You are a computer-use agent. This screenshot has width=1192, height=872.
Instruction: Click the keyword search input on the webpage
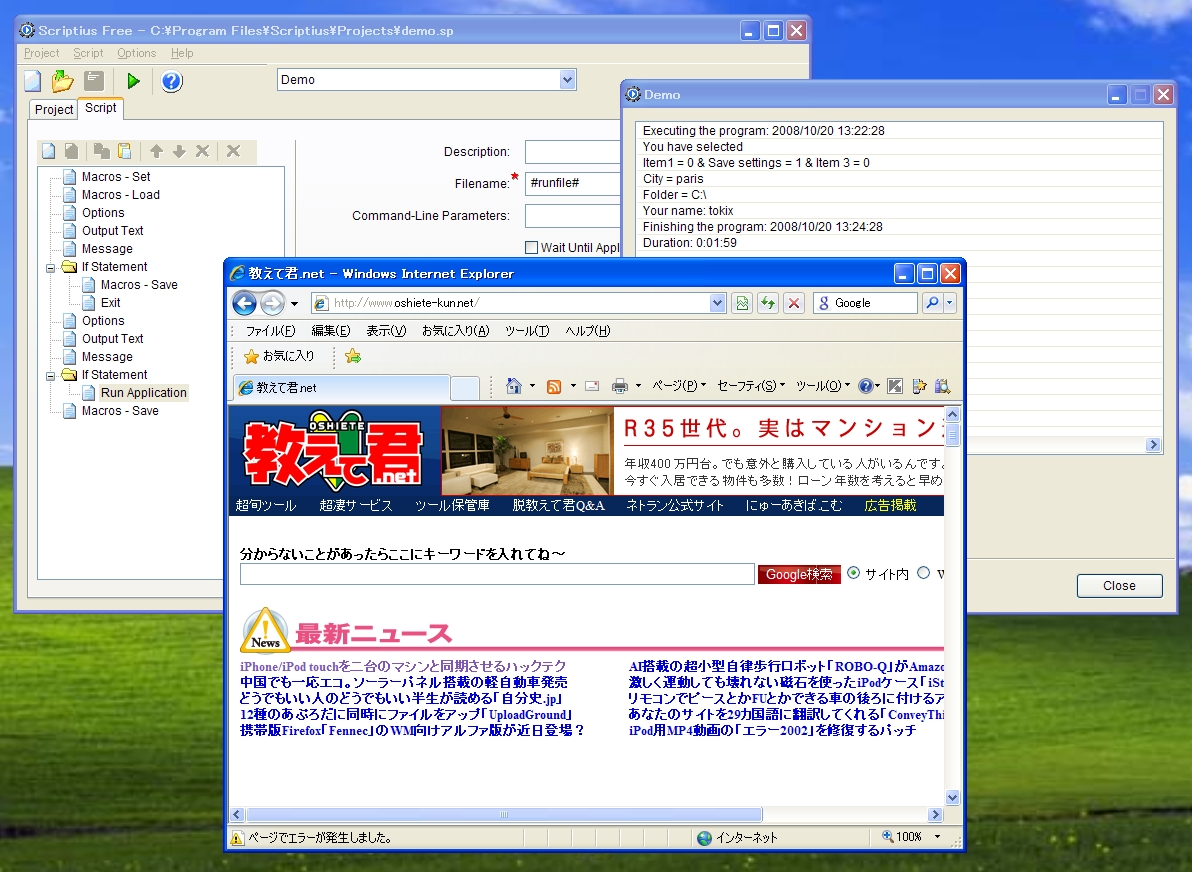[x=497, y=574]
